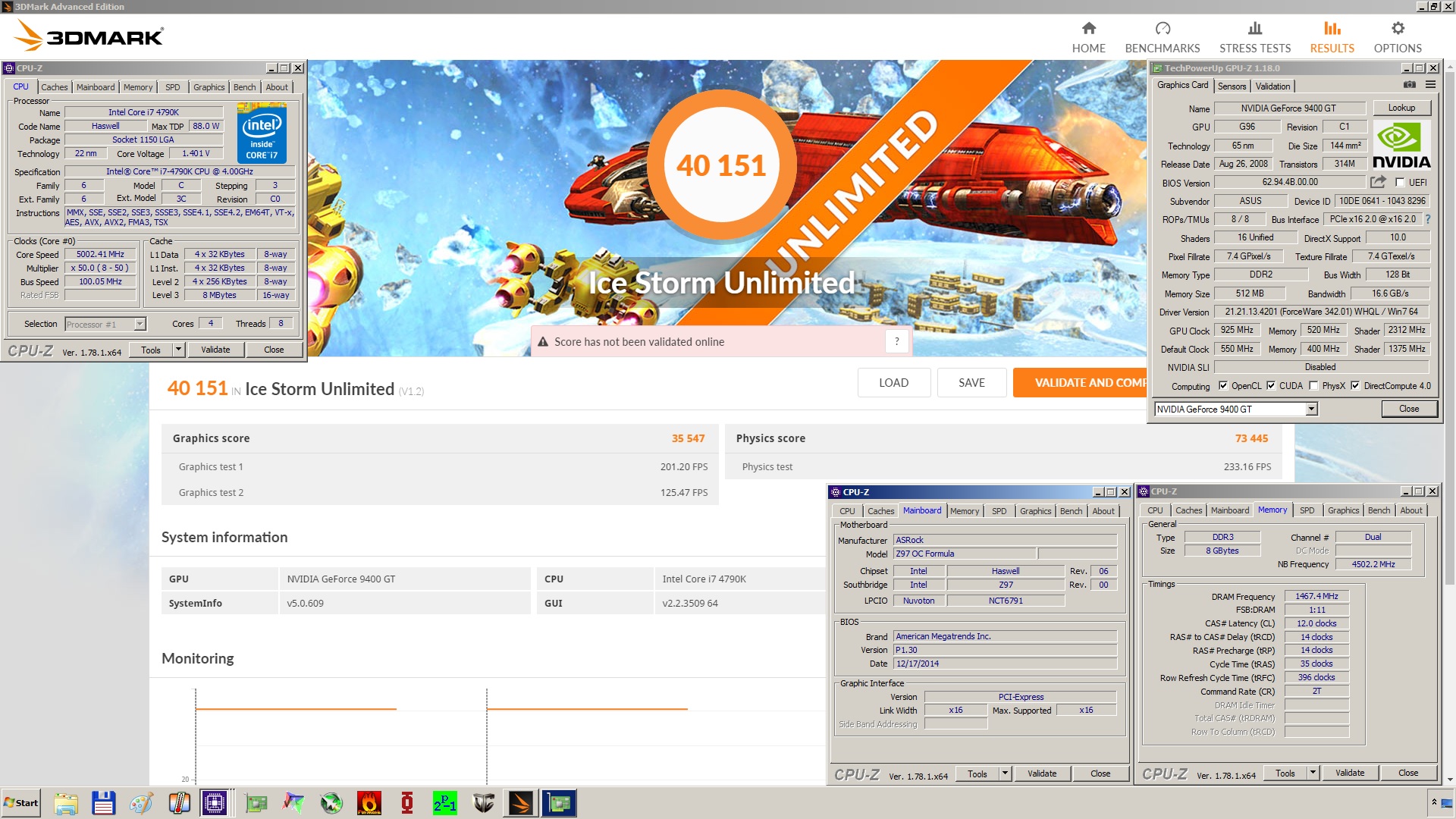This screenshot has width=1456, height=819.
Task: Expand system tray hidden icons arrow
Action: [x=1434, y=802]
